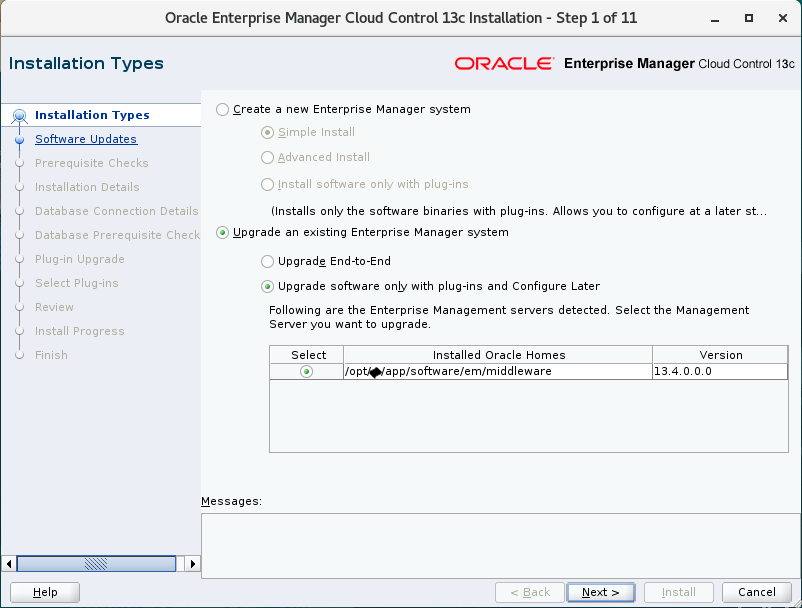Click the Review step label
Screen dimensions: 802x608
[54, 307]
